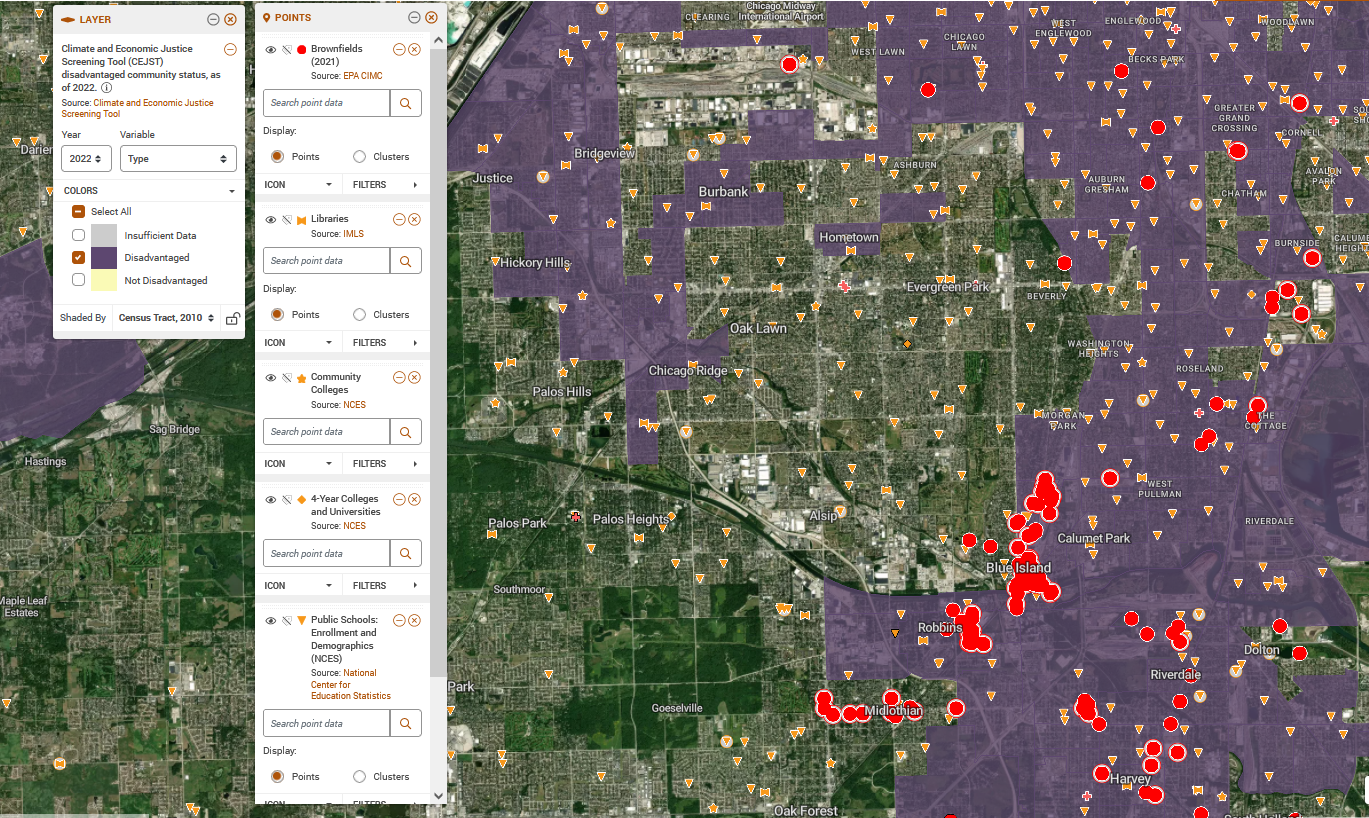Hide Brownfields layer with eye icon
The width and height of the screenshot is (1369, 818).
[271, 49]
